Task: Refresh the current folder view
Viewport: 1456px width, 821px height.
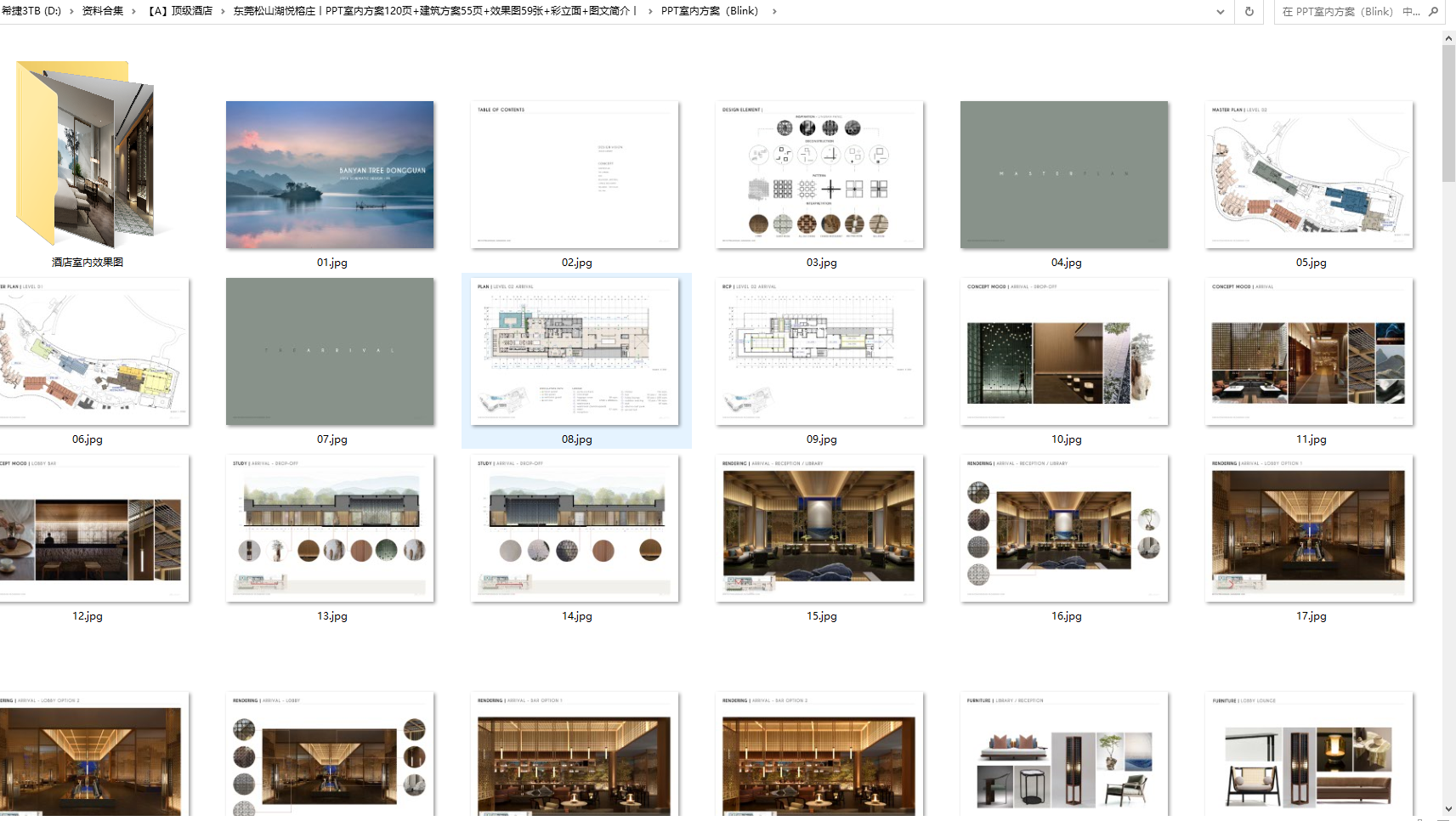Action: click(x=1249, y=12)
